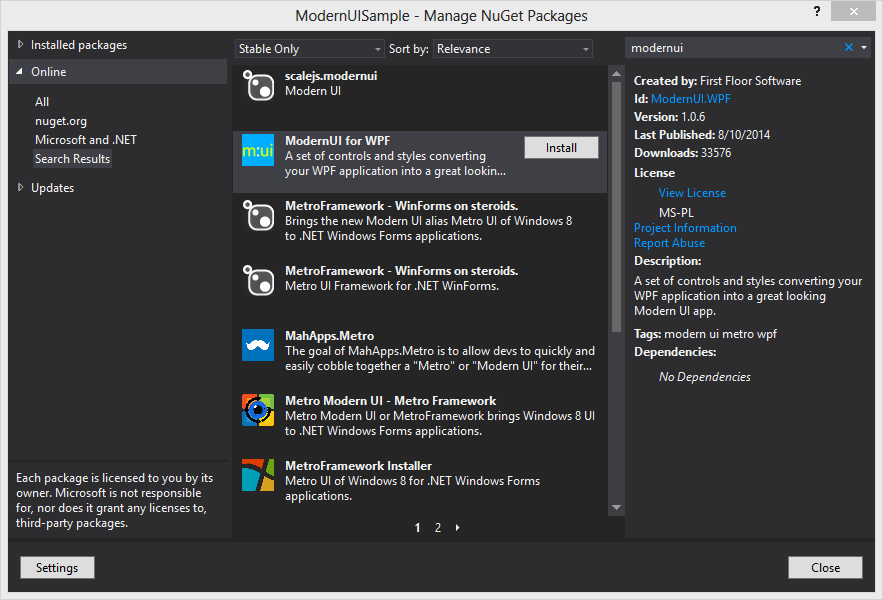This screenshot has width=883, height=600.
Task: Click the 'No Dependencies' text
Action: coord(704,377)
